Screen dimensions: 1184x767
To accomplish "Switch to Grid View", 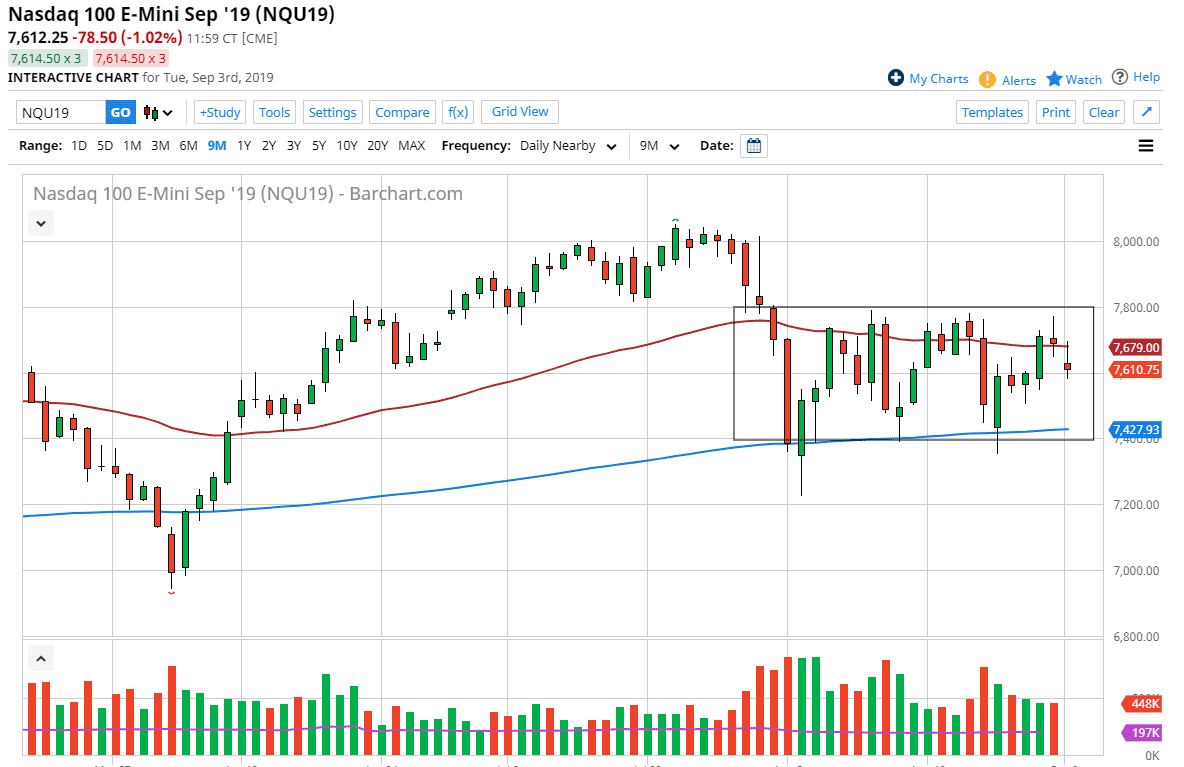I will point(519,112).
